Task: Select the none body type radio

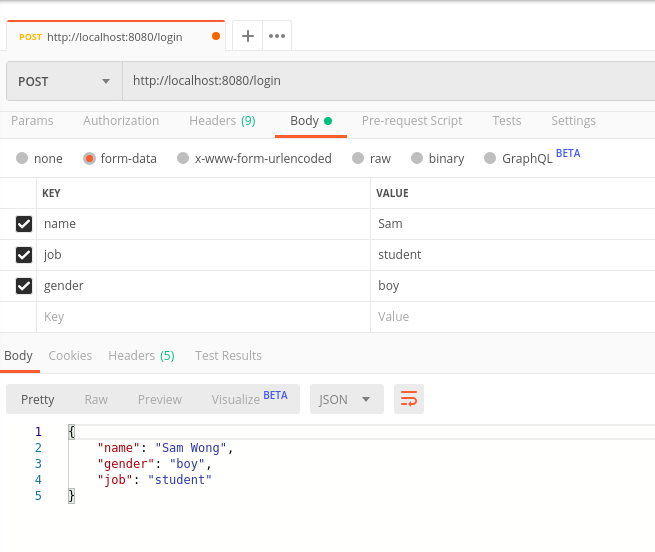Action: 22,158
